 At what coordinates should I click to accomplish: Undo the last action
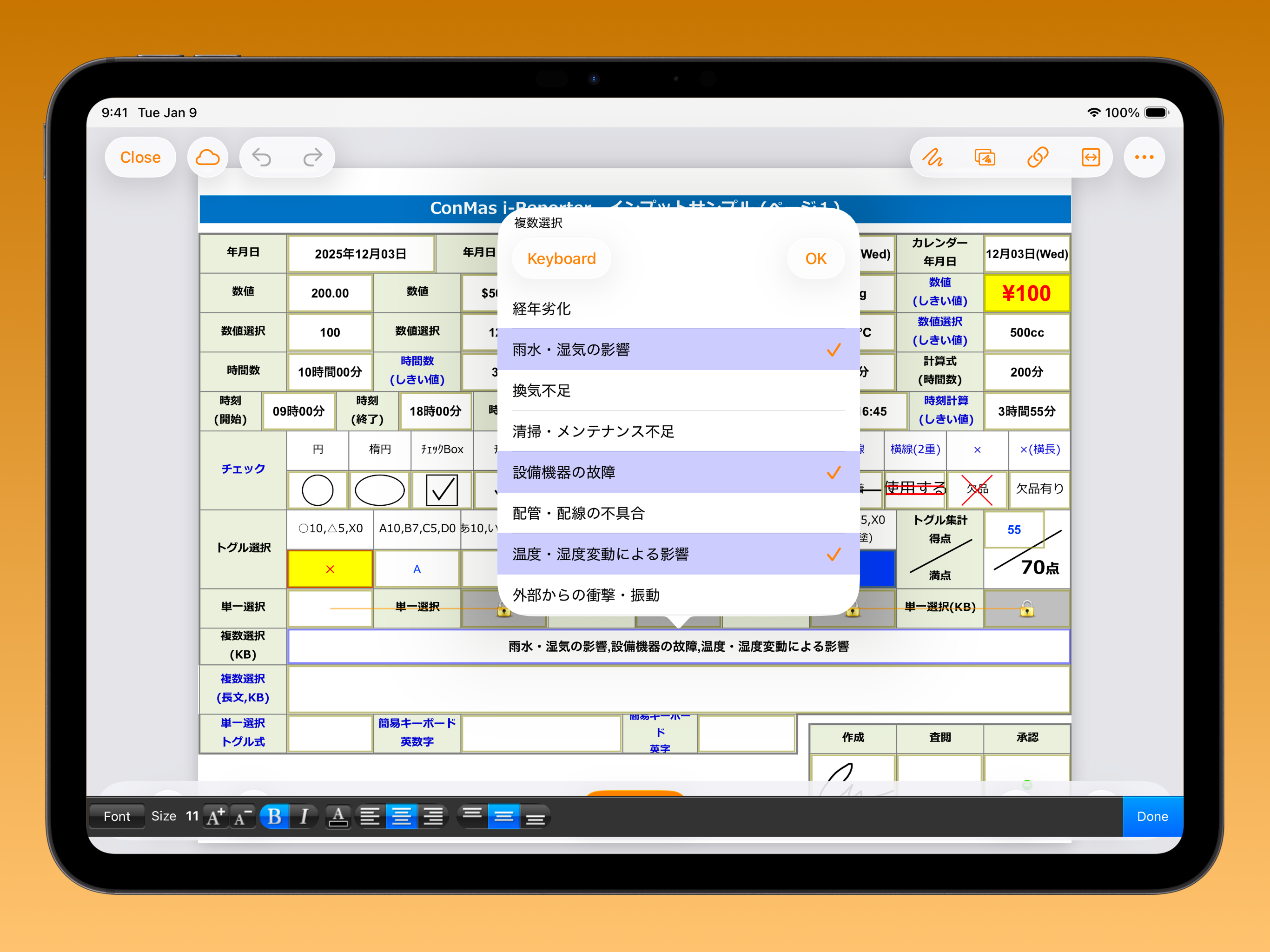262,157
